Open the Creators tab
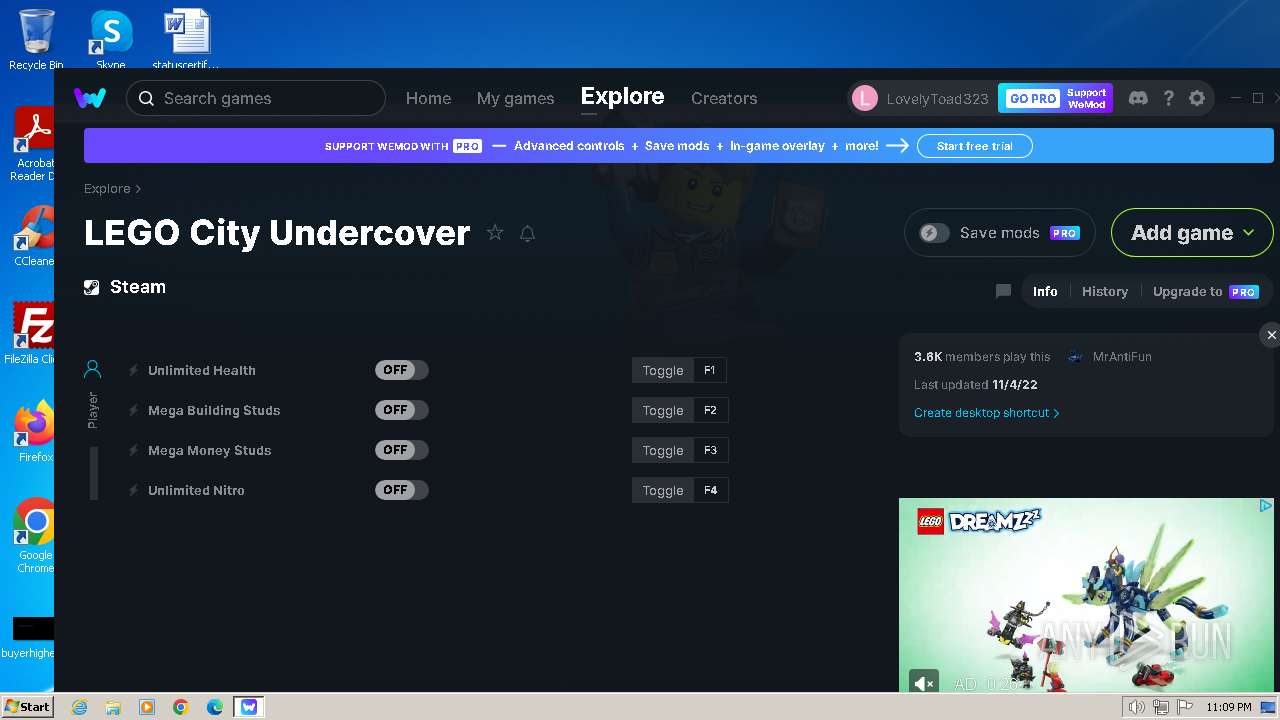 pos(724,98)
